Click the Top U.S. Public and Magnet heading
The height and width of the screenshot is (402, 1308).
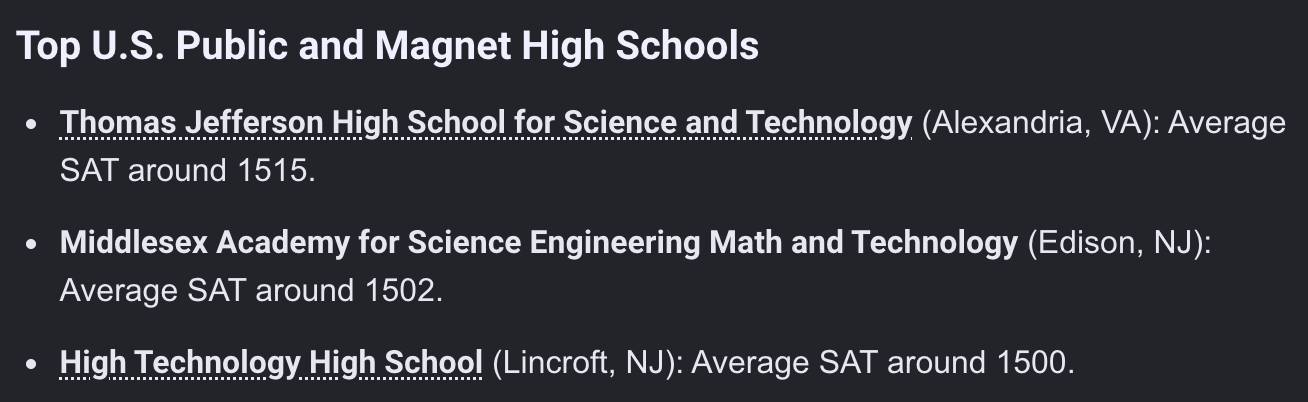coord(388,46)
